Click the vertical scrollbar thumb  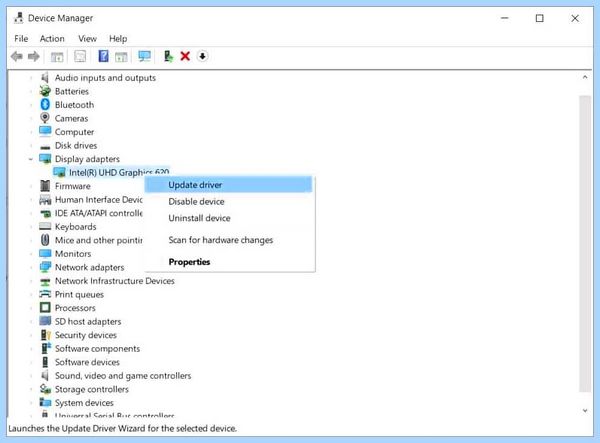tap(585, 244)
